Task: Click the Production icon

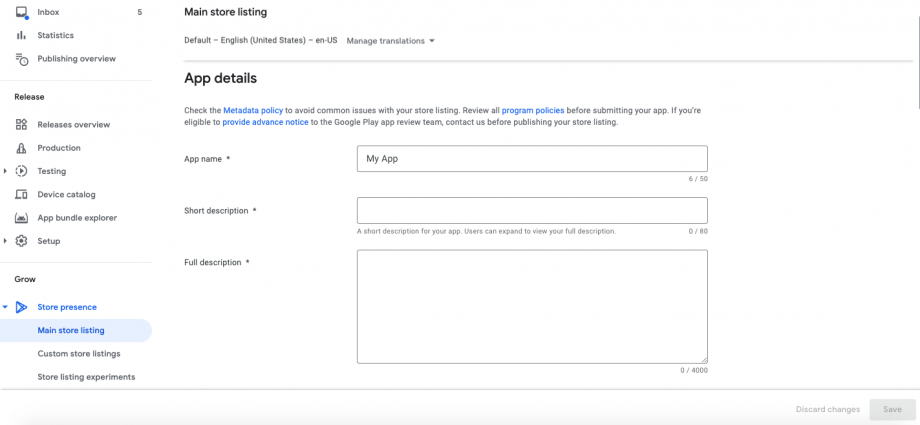Action: [21, 148]
